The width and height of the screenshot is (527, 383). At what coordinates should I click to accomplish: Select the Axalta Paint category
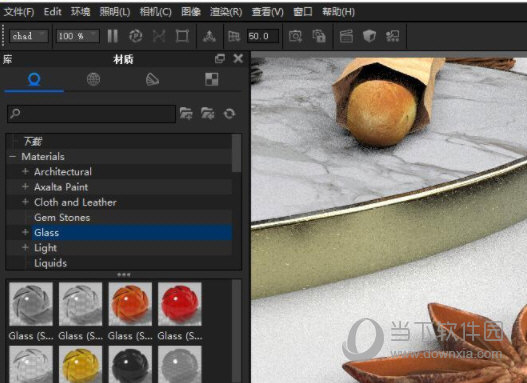click(x=61, y=187)
